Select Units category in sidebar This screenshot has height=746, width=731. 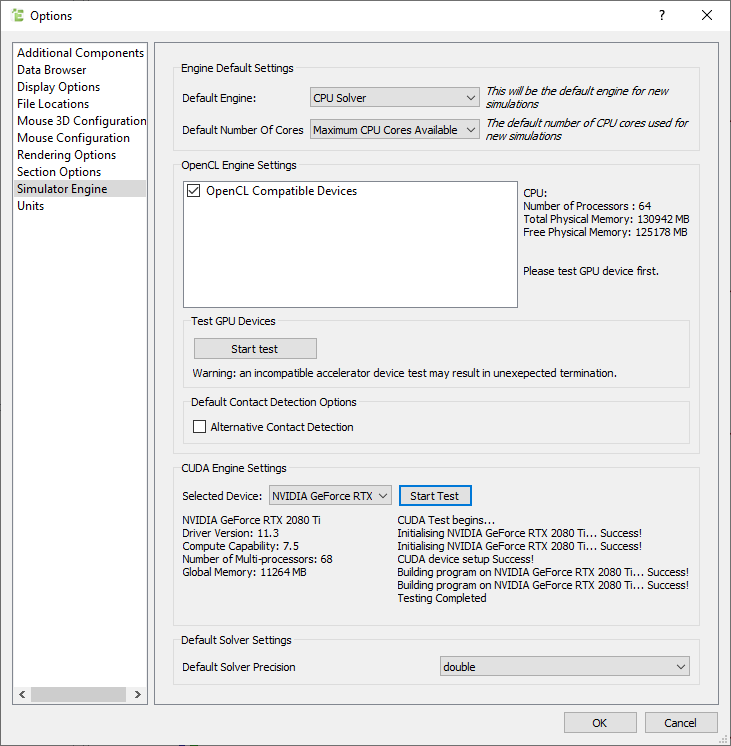pos(30,206)
